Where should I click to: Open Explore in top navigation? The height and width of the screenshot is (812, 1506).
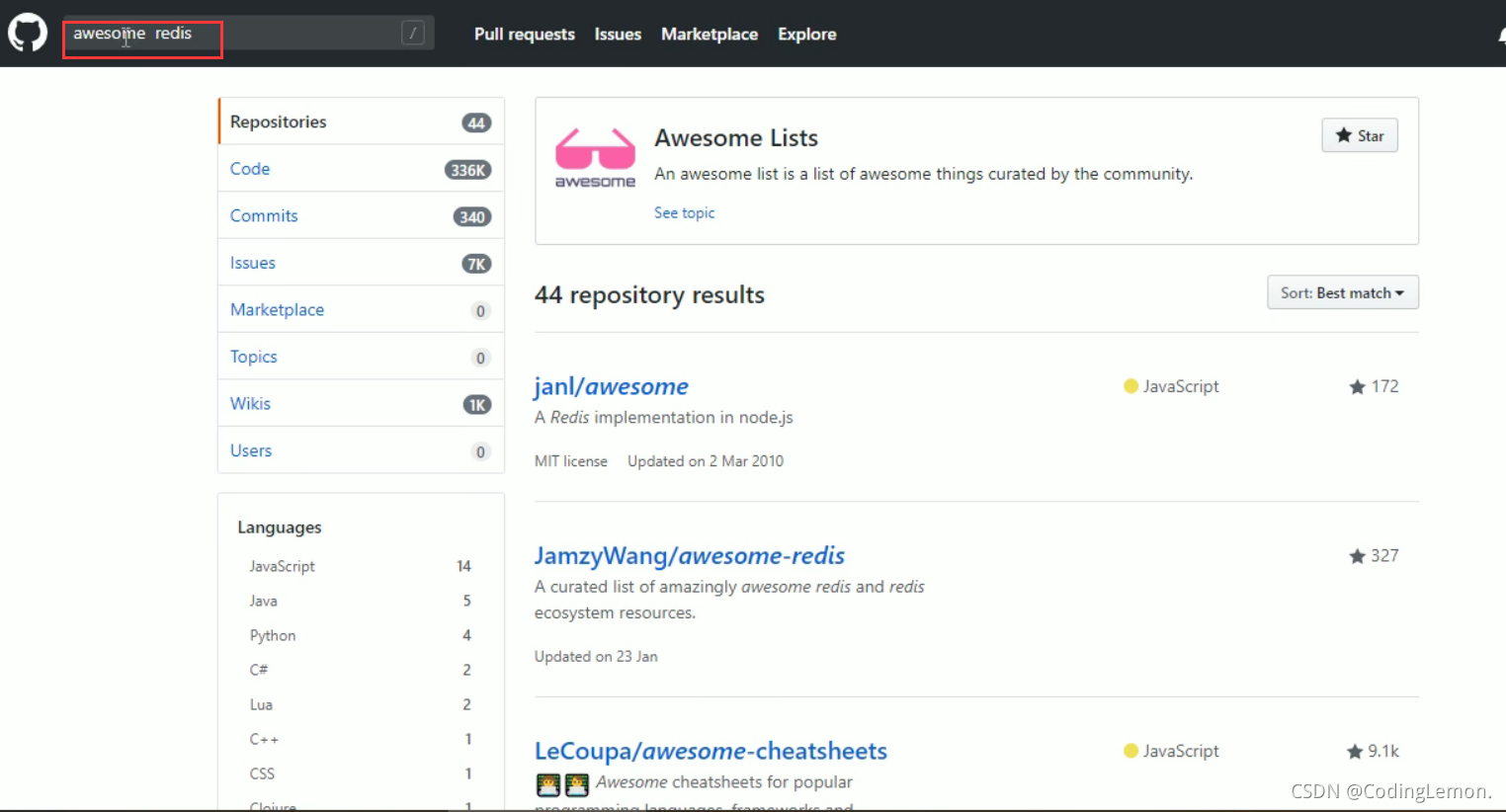coord(806,34)
